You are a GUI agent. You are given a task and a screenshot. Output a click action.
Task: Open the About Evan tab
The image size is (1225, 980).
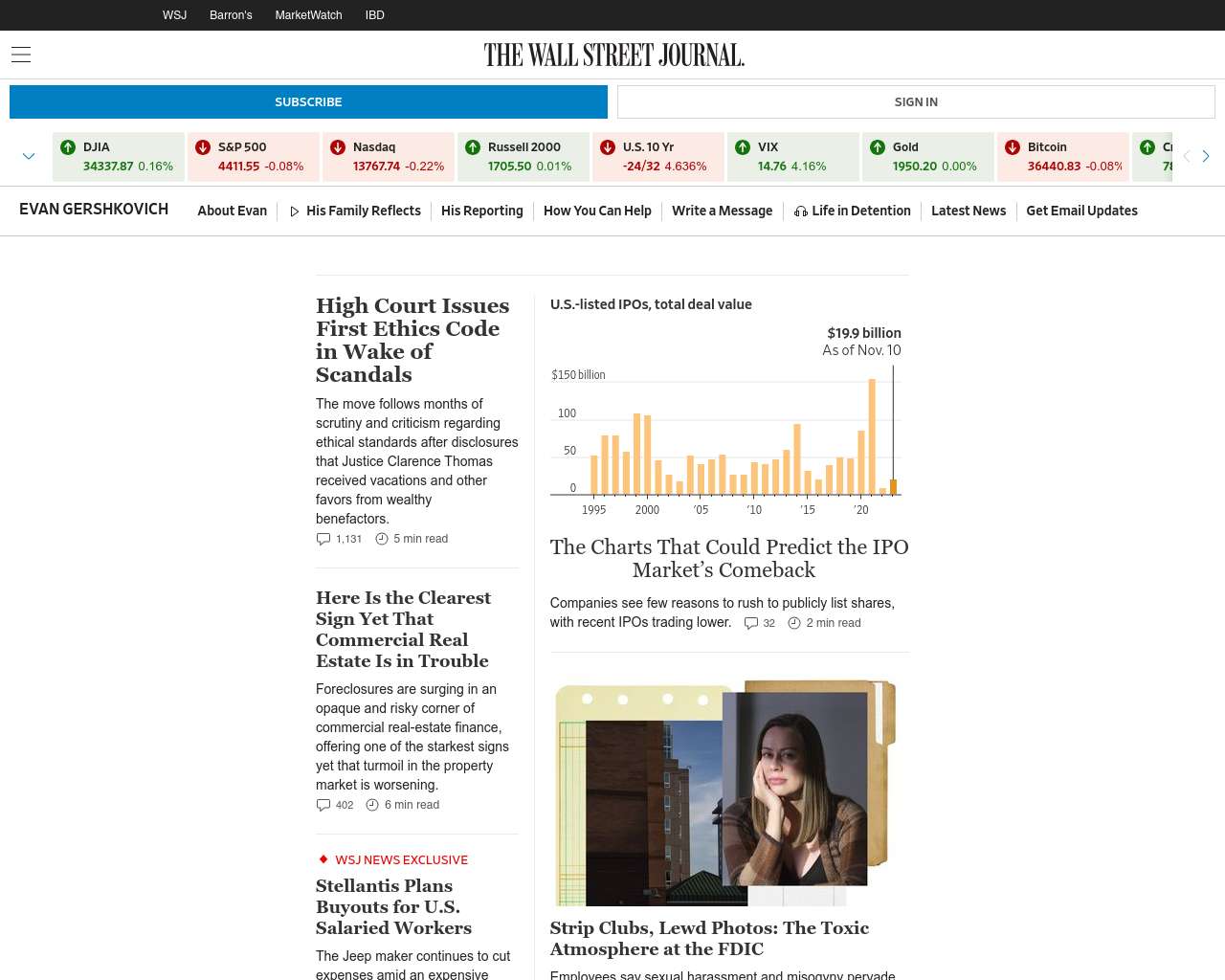(233, 211)
